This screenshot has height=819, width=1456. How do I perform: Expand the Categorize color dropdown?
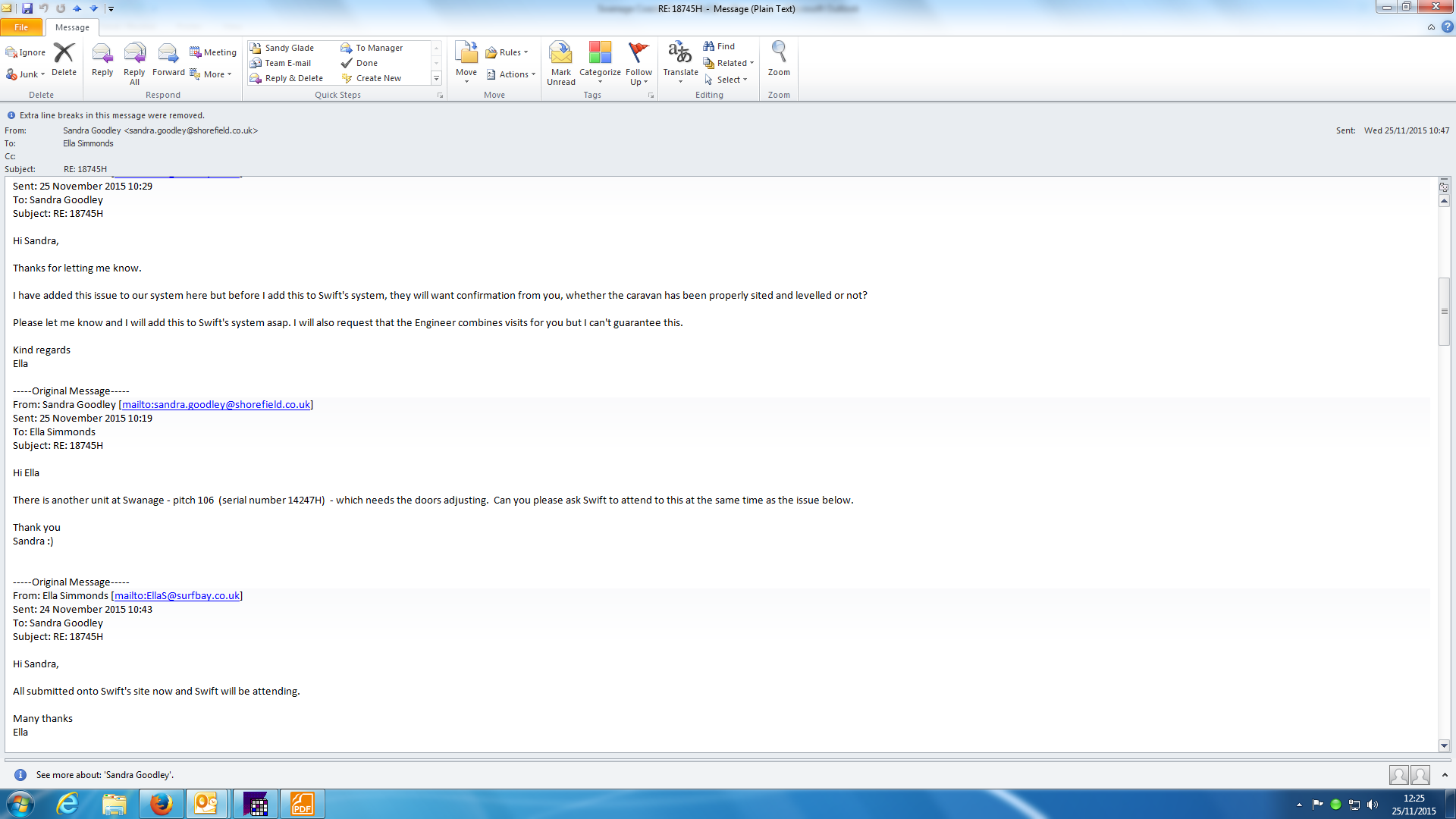pyautogui.click(x=600, y=81)
